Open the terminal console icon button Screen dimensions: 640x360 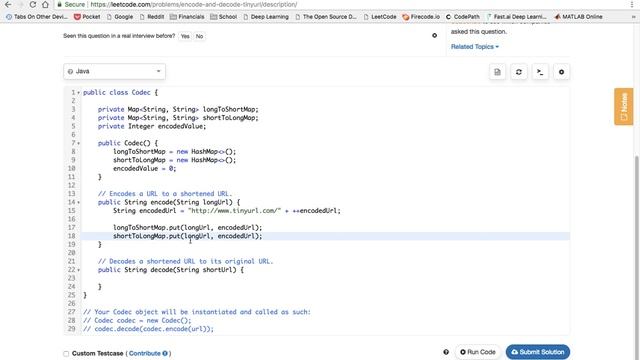pos(540,72)
